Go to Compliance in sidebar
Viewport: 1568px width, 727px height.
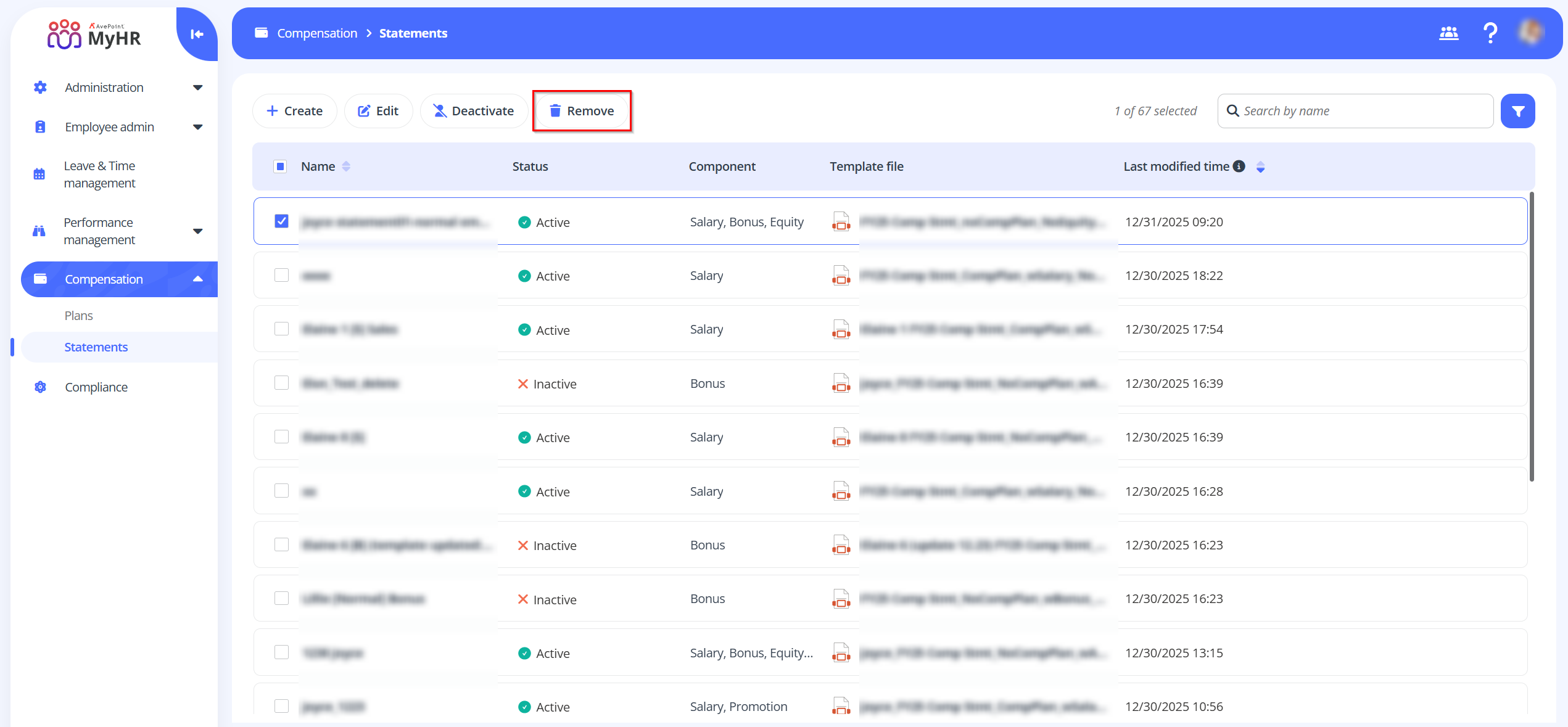[x=96, y=387]
